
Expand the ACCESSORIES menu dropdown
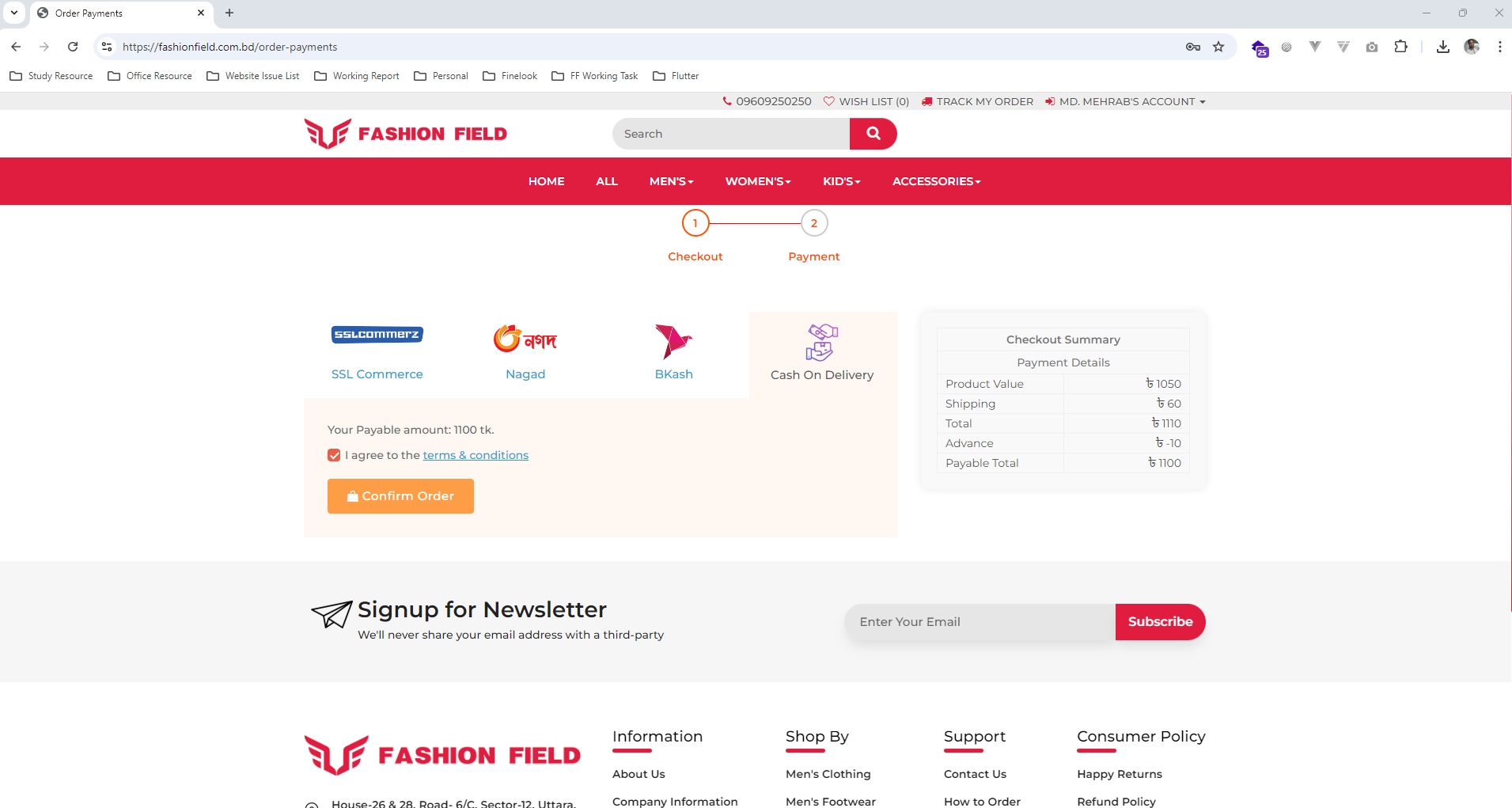pos(936,181)
